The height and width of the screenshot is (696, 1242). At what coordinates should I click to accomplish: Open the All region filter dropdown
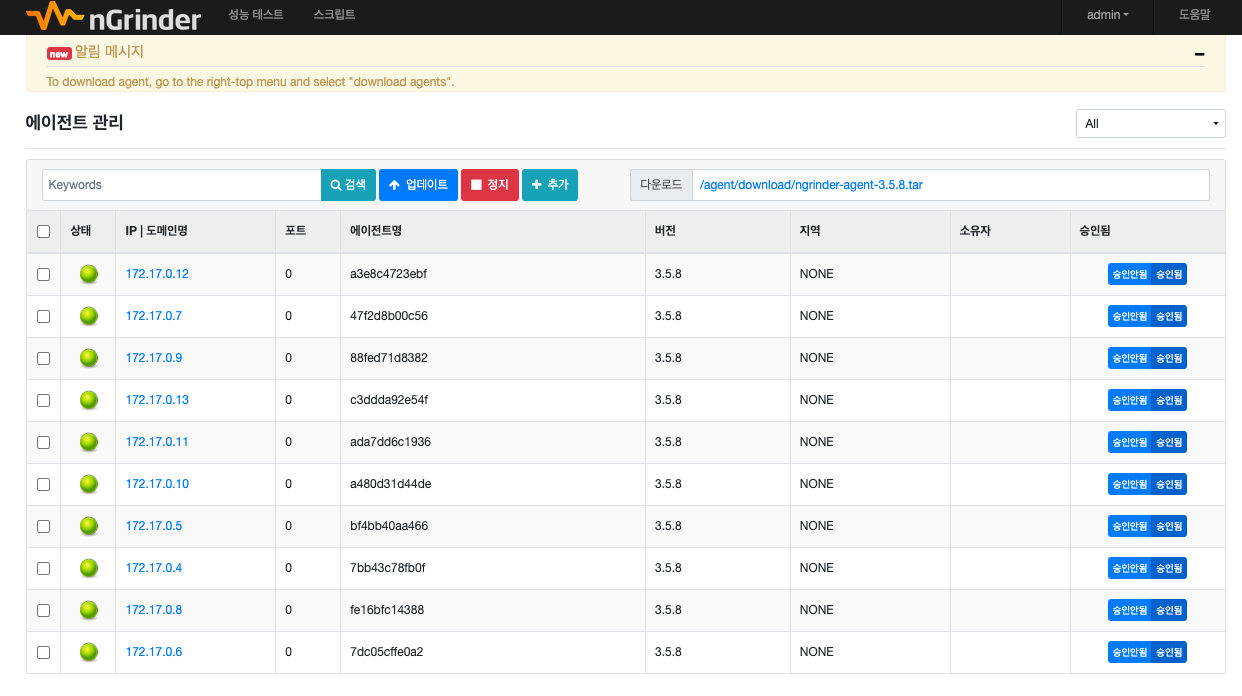point(1151,124)
